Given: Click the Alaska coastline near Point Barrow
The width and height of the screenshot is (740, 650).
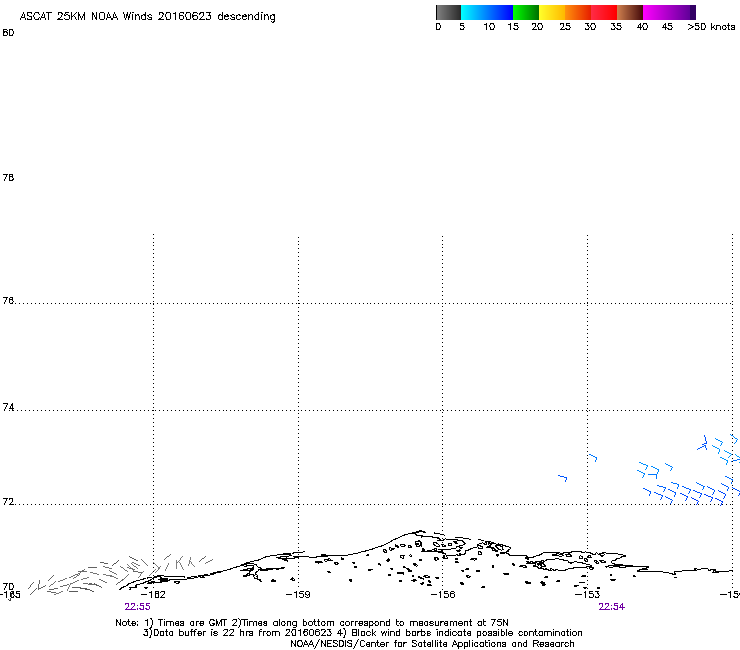Looking at the screenshot, I should tap(420, 532).
